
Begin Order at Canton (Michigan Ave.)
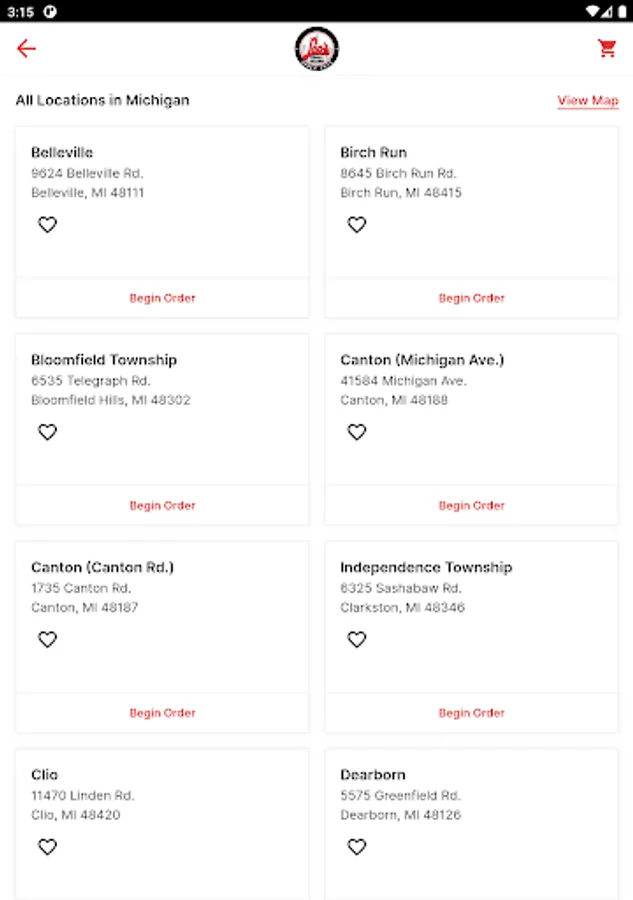472,506
